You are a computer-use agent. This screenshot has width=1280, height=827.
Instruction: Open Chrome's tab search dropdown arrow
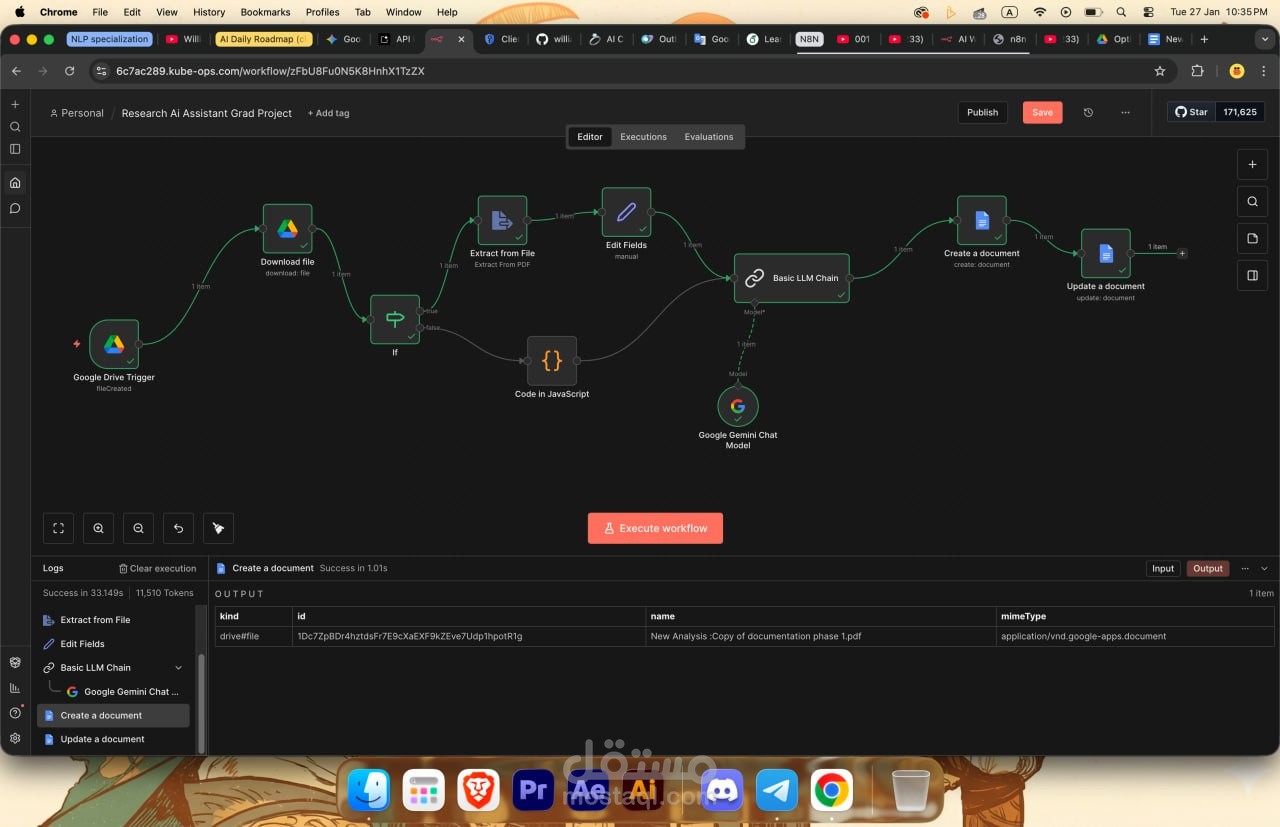[x=1266, y=39]
